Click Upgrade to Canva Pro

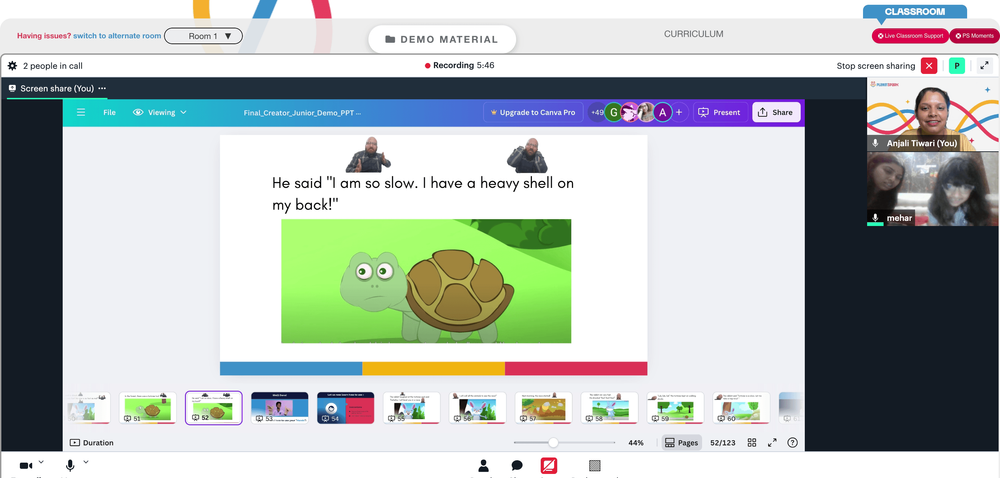point(533,112)
